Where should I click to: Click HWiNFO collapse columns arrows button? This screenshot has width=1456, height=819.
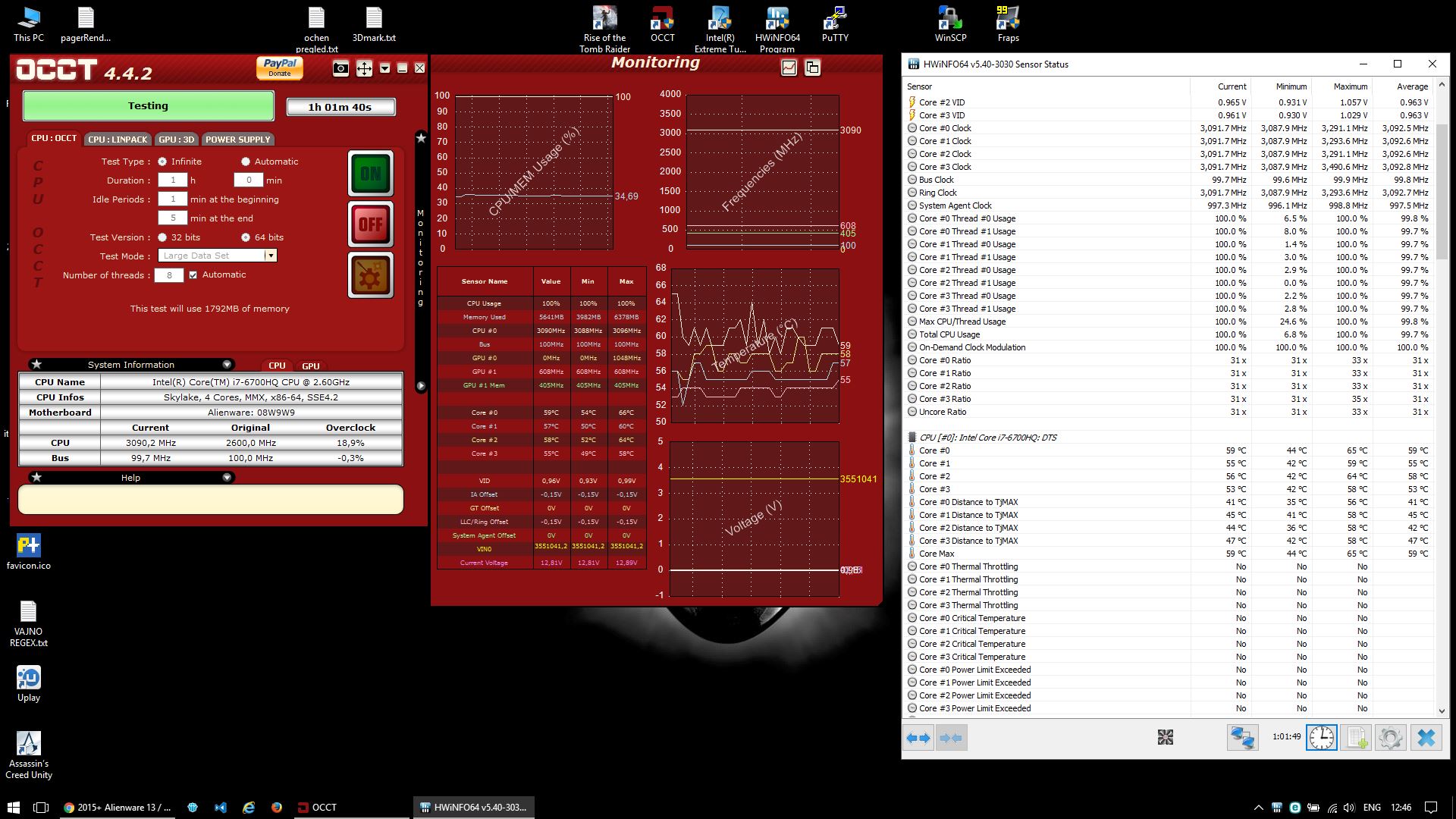tap(951, 738)
